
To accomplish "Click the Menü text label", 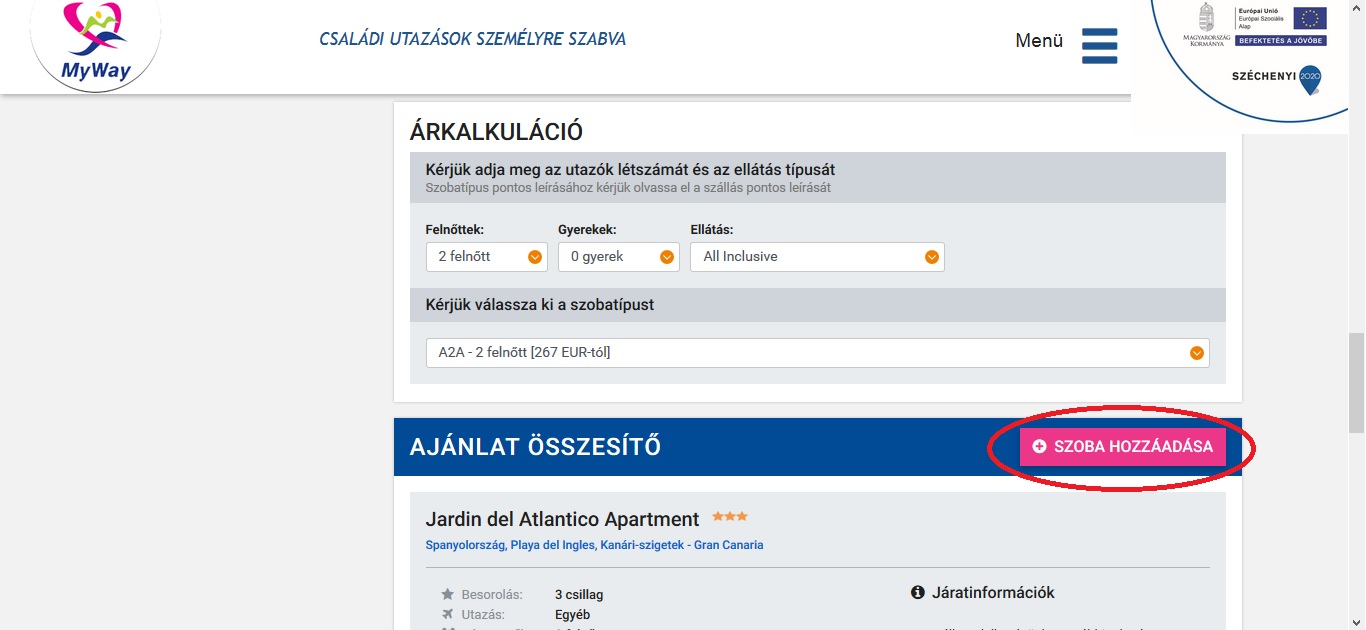I will (1039, 41).
